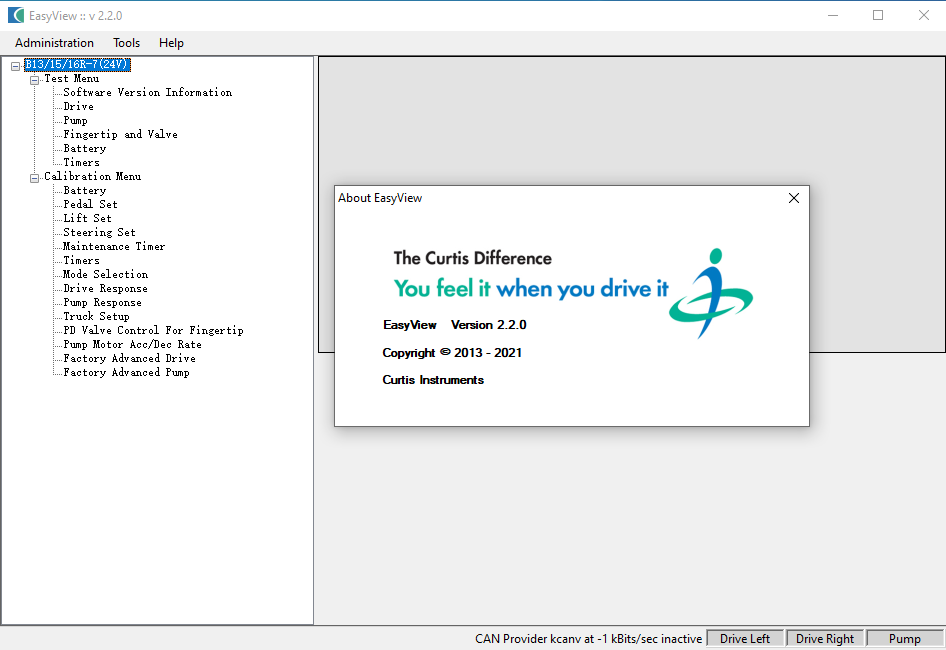Viewport: 946px width, 650px height.
Task: Open Factory Advanced Drive item
Action: point(129,358)
